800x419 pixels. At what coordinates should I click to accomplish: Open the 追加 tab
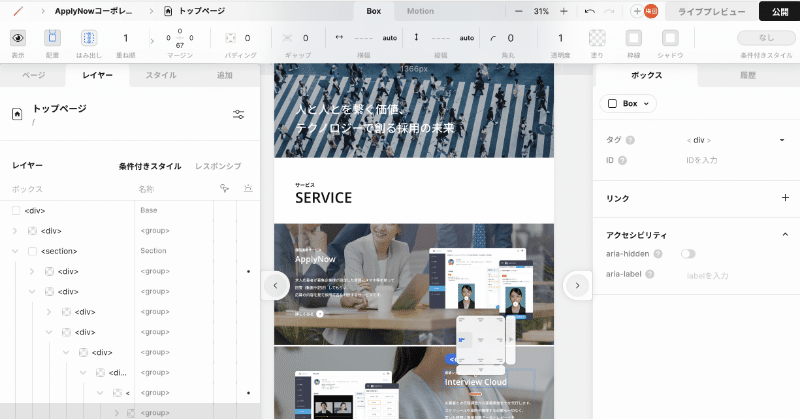pos(225,75)
